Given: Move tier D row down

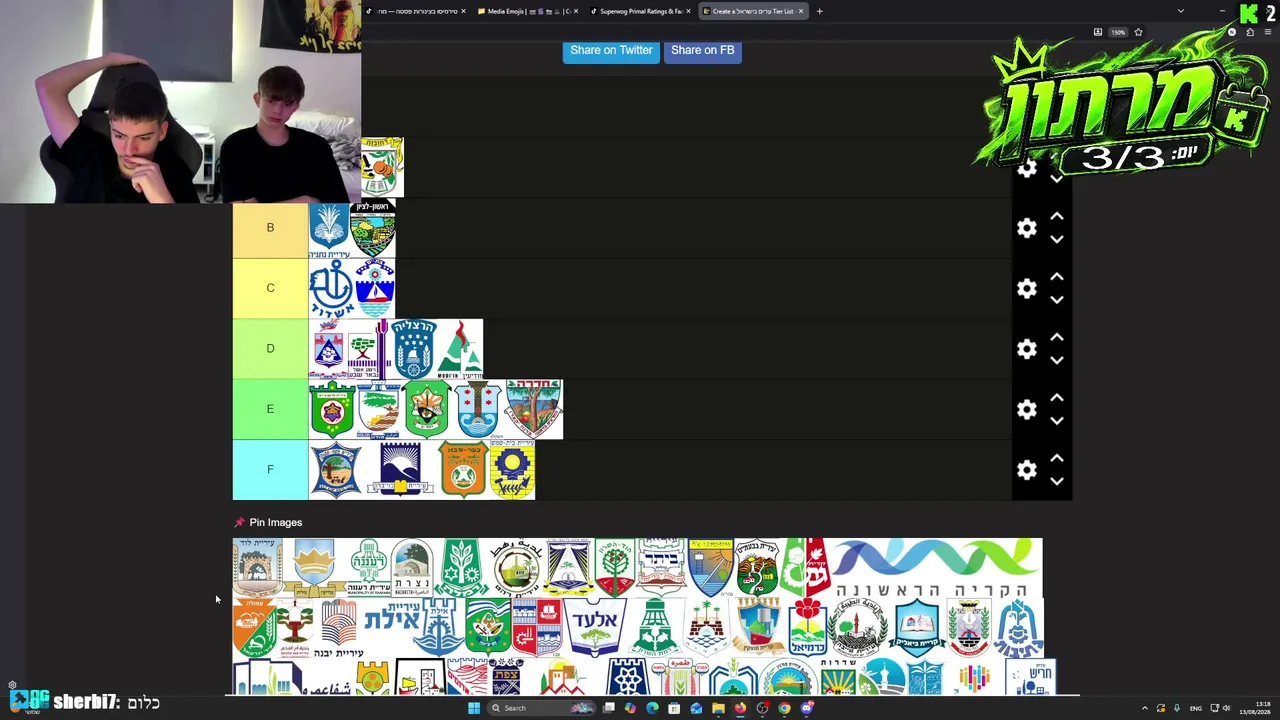Looking at the screenshot, I should (1057, 361).
